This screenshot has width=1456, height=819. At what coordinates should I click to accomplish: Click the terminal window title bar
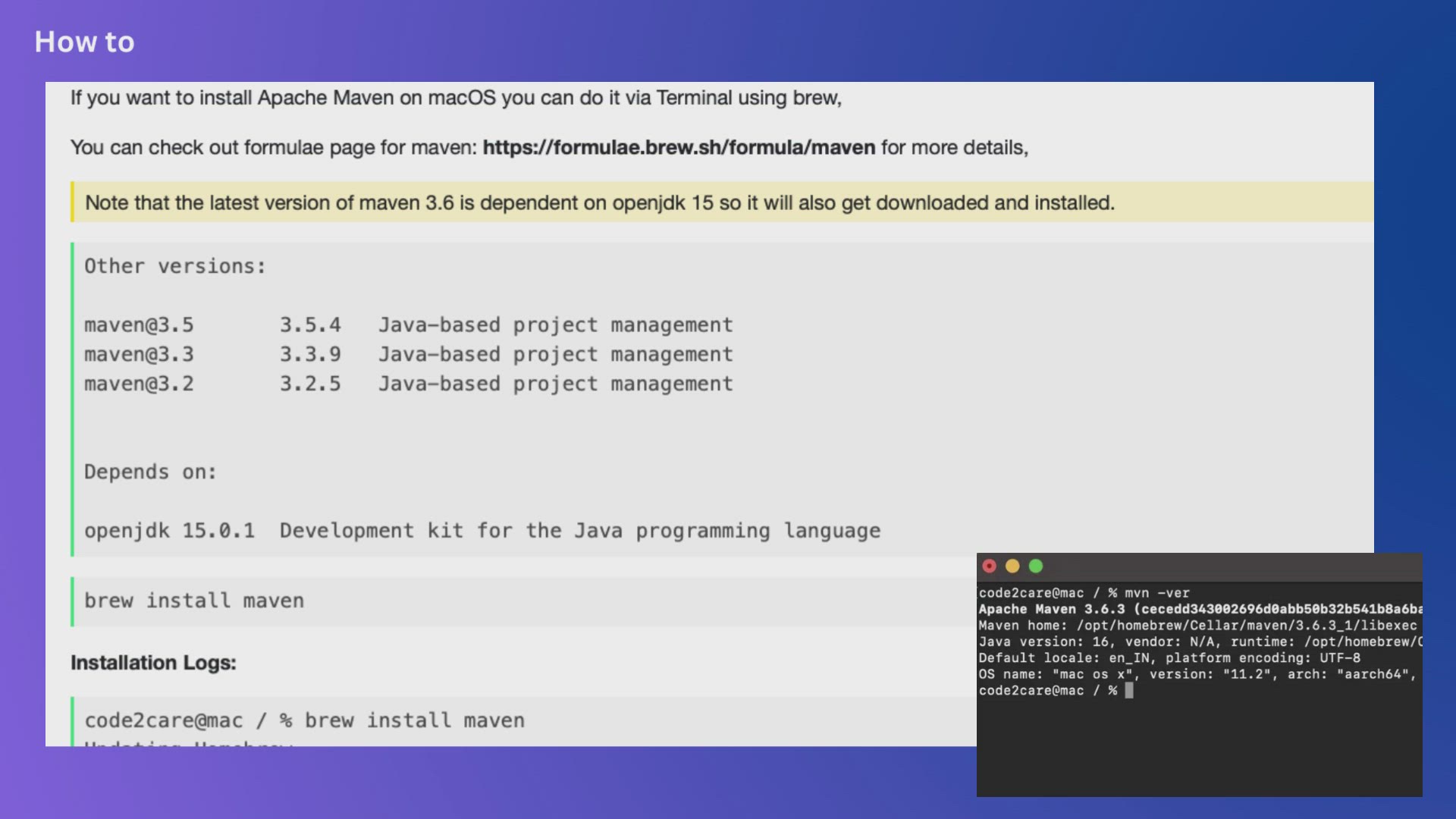(x=1228, y=566)
